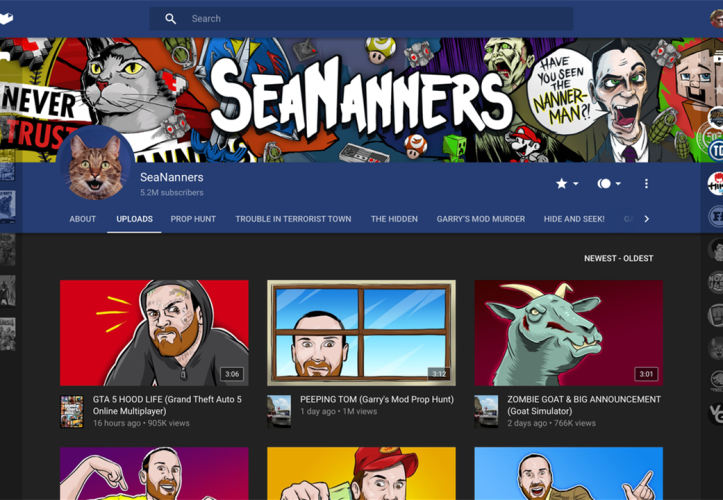Select the UPLOADS tab
The height and width of the screenshot is (500, 723).
pyautogui.click(x=134, y=219)
